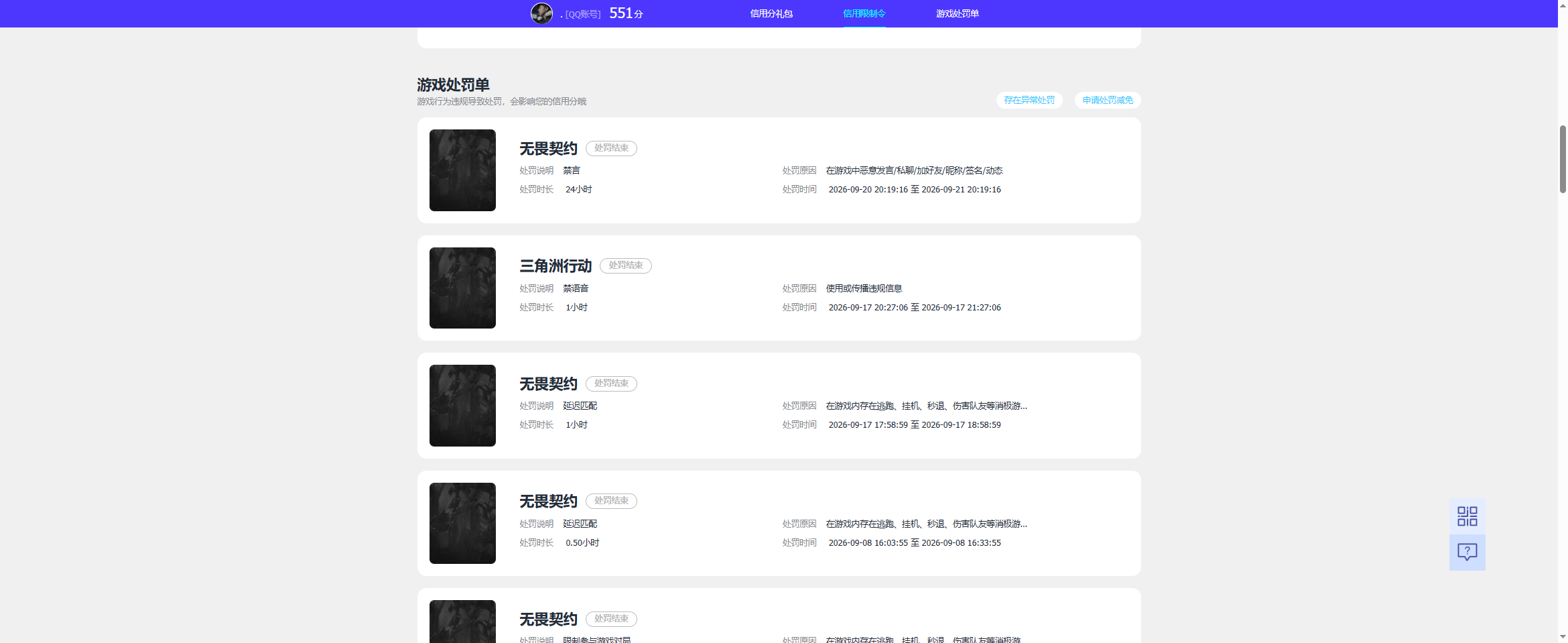Screen dimensions: 1568x643
Task: Click the user avatar icon in the header
Action: pyautogui.click(x=541, y=13)
